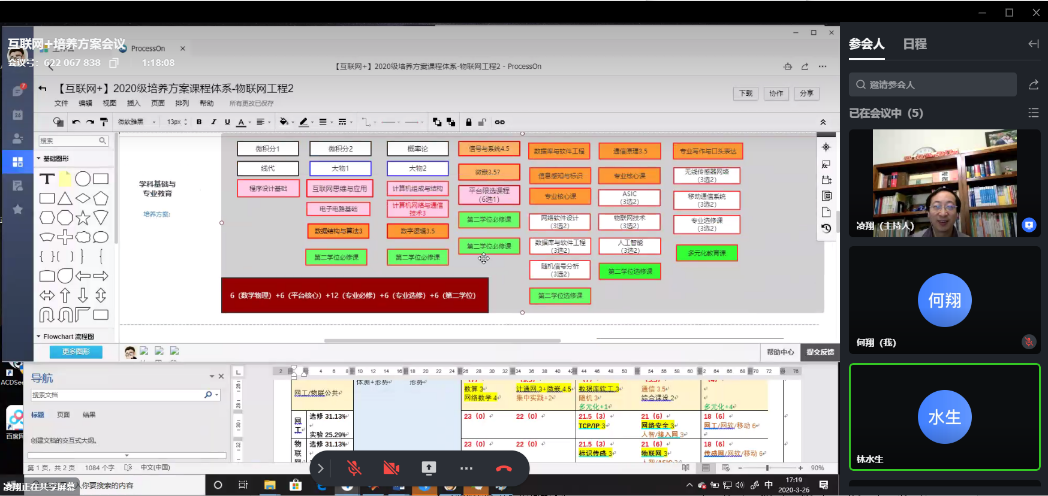The image size is (1048, 496).
Task: Collapse the 基础图形 shapes section
Action: pyautogui.click(x=41, y=159)
